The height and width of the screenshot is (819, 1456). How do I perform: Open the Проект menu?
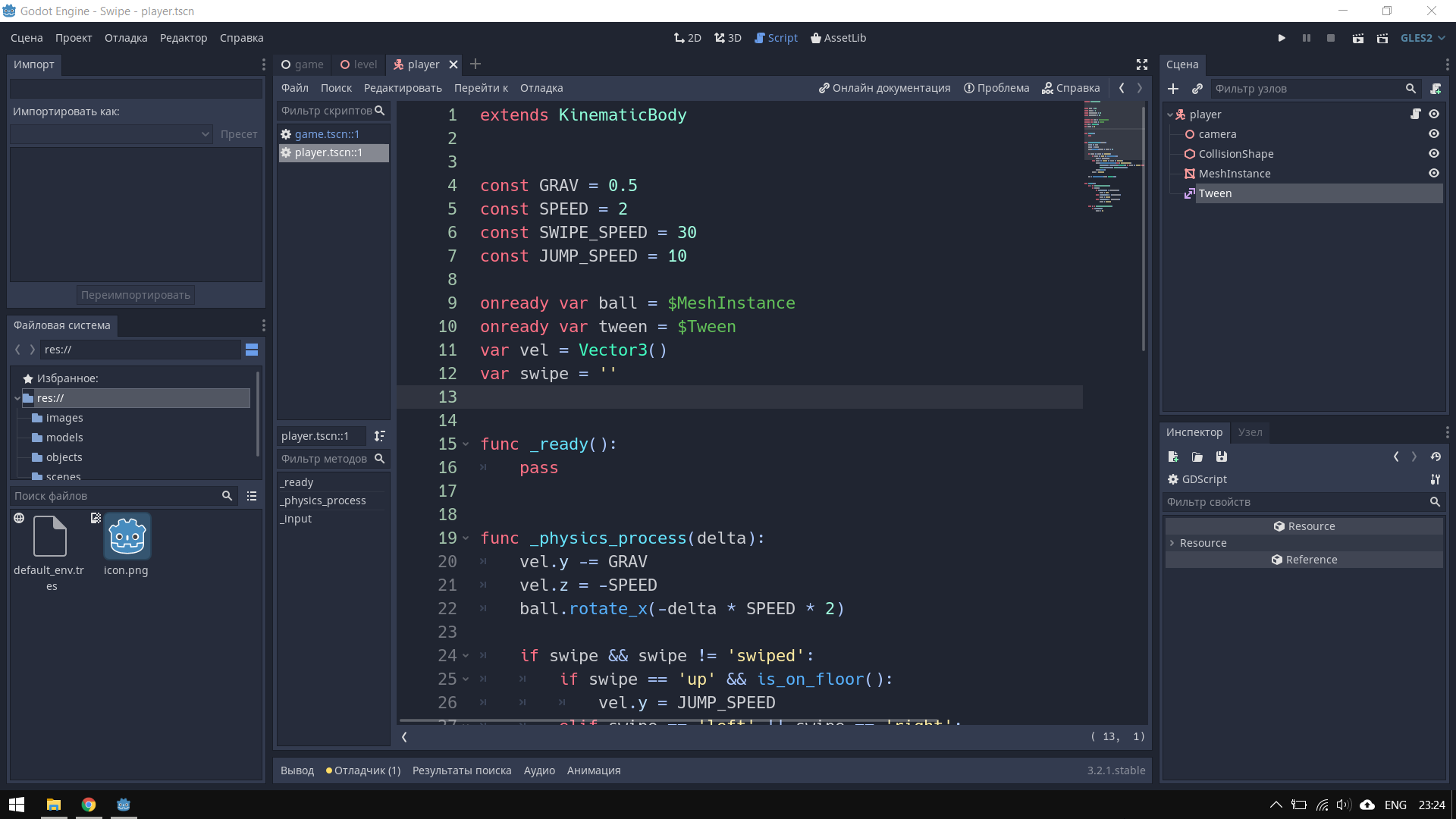coord(74,37)
